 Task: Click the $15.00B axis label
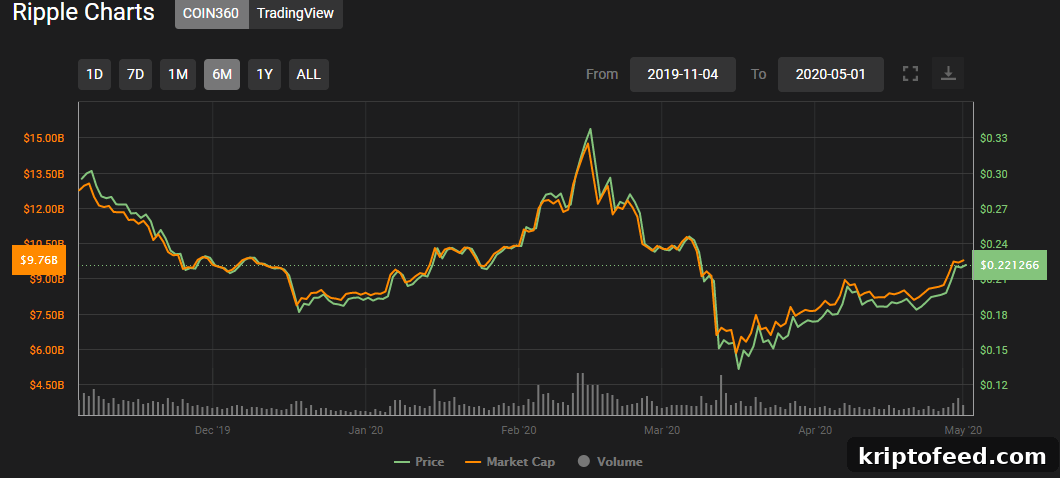[x=46, y=139]
